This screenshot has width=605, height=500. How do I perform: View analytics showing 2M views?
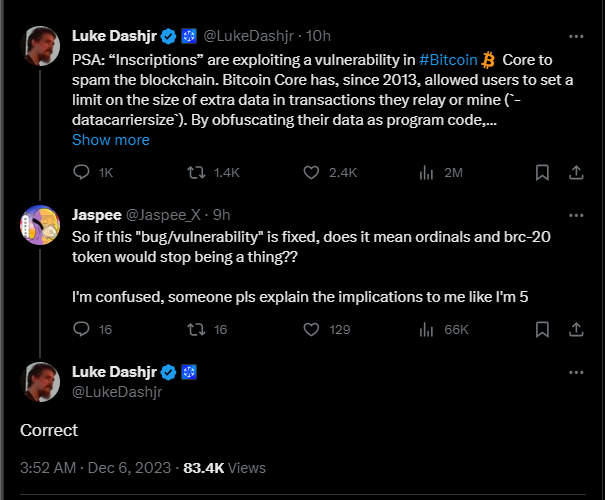tap(425, 172)
